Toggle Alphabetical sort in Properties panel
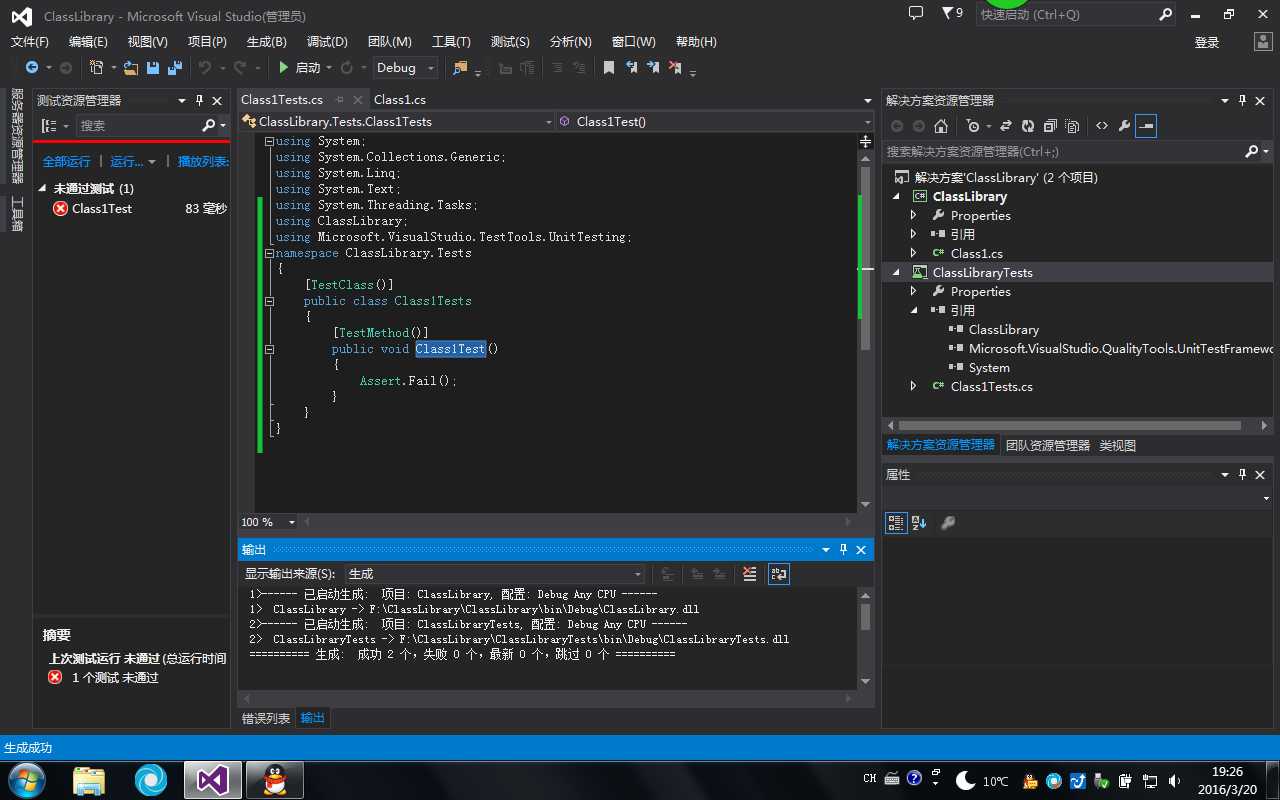This screenshot has height=800, width=1280. tap(919, 523)
